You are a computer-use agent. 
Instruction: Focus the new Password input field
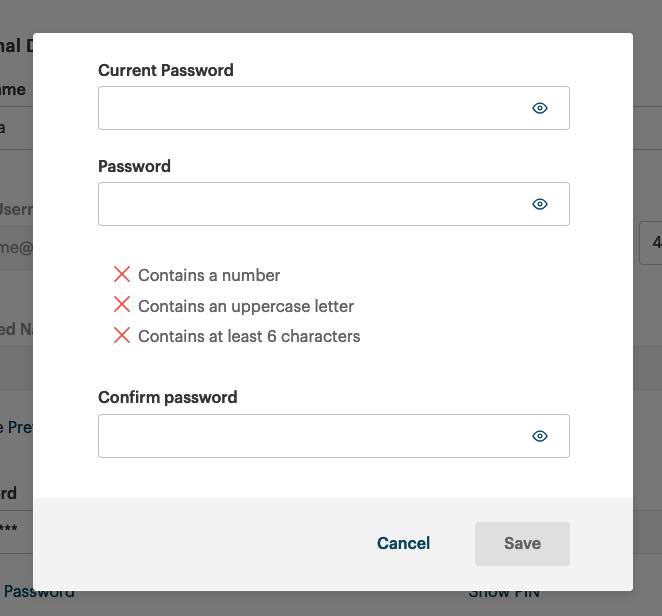(310, 204)
